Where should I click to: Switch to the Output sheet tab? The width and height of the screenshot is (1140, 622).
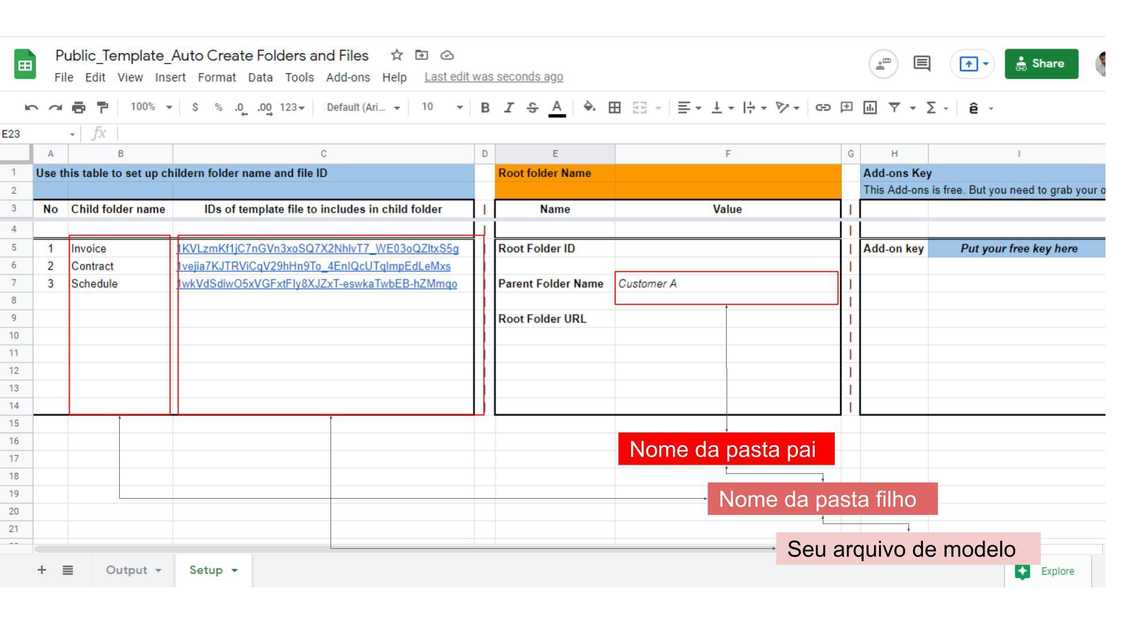pos(133,570)
